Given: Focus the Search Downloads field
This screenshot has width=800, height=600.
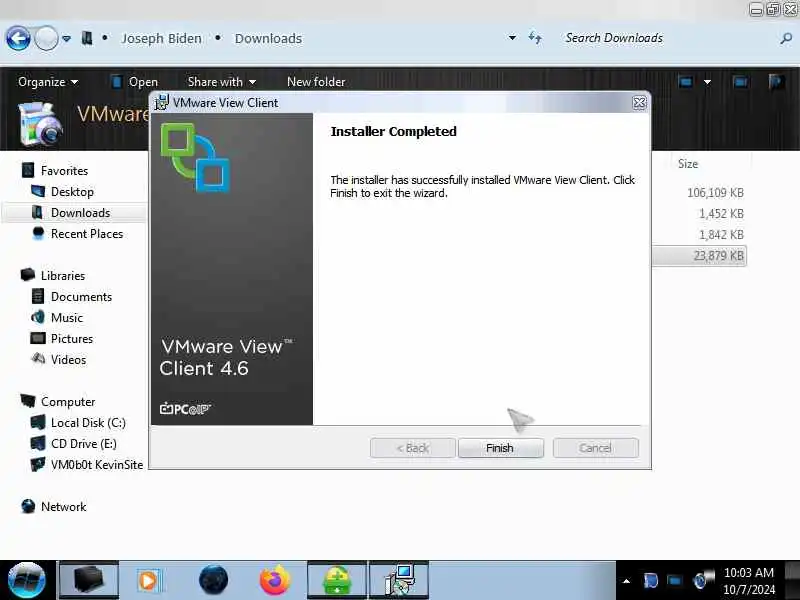Looking at the screenshot, I should click(x=668, y=38).
